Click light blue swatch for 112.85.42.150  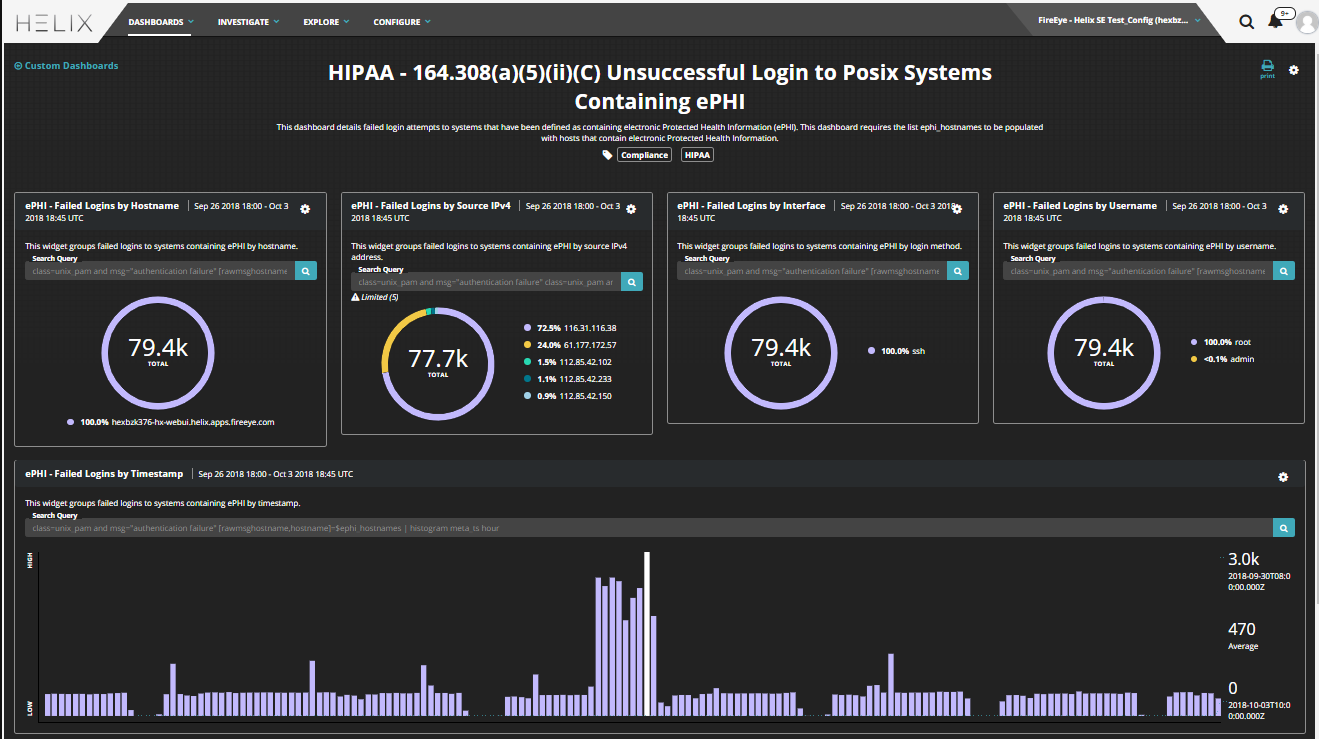click(526, 396)
